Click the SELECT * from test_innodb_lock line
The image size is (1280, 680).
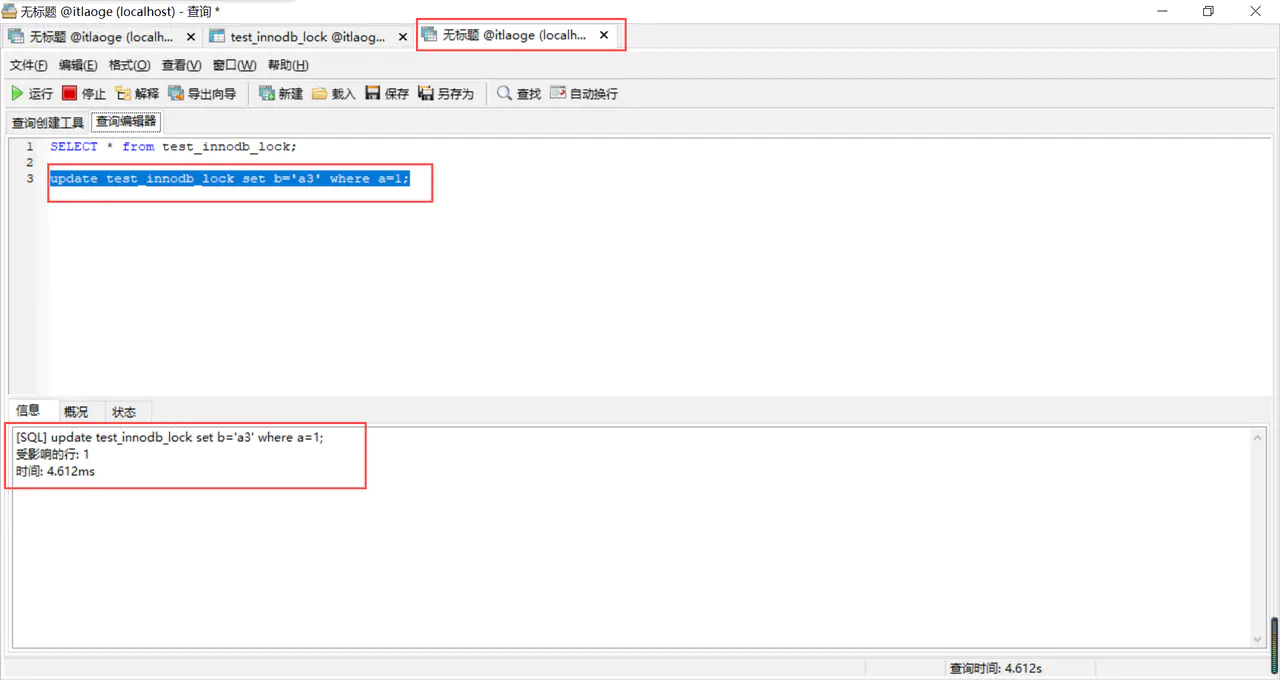click(173, 146)
